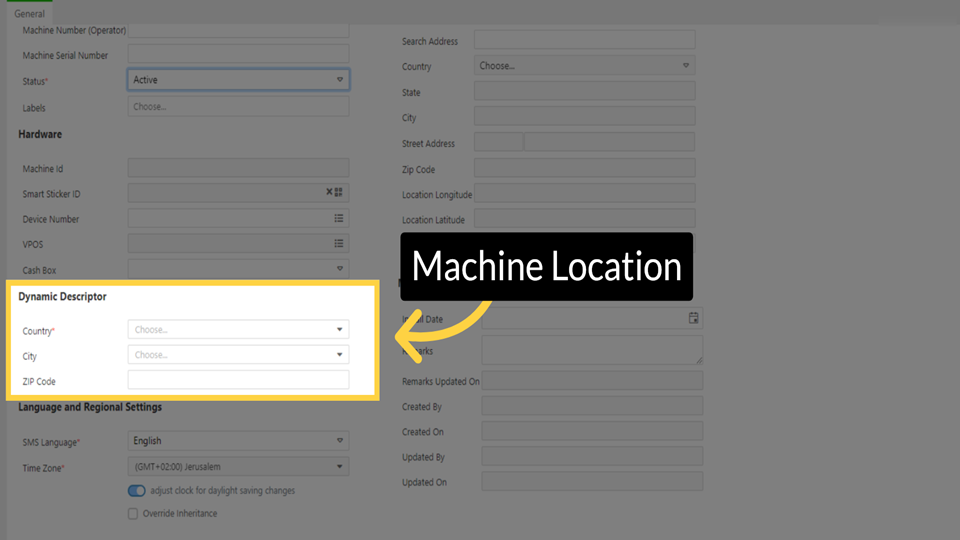Open the SMS Language dropdown

[238, 441]
